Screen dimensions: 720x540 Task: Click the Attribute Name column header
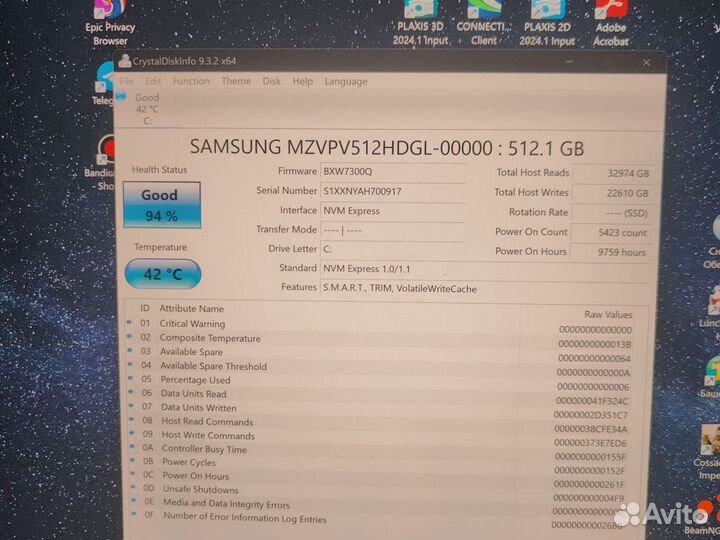pos(191,309)
